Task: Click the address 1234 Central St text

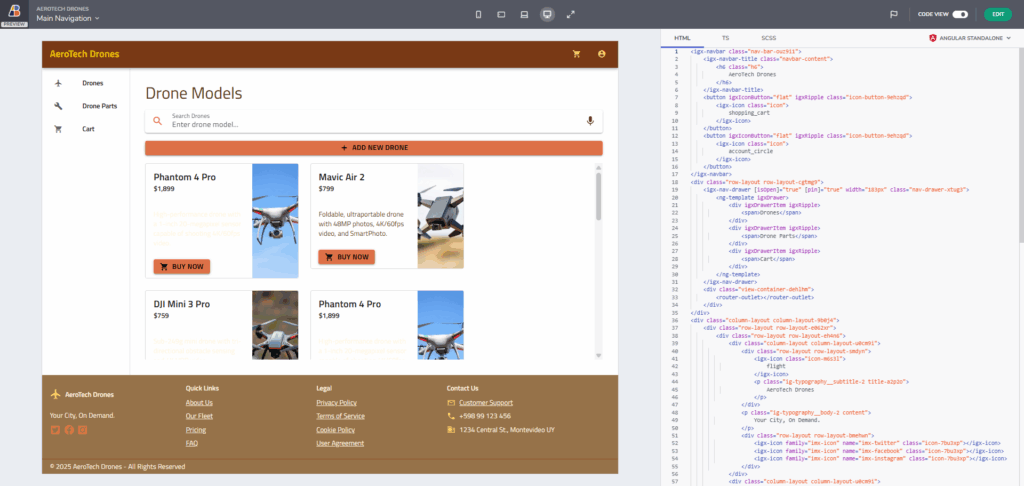Action: click(507, 430)
